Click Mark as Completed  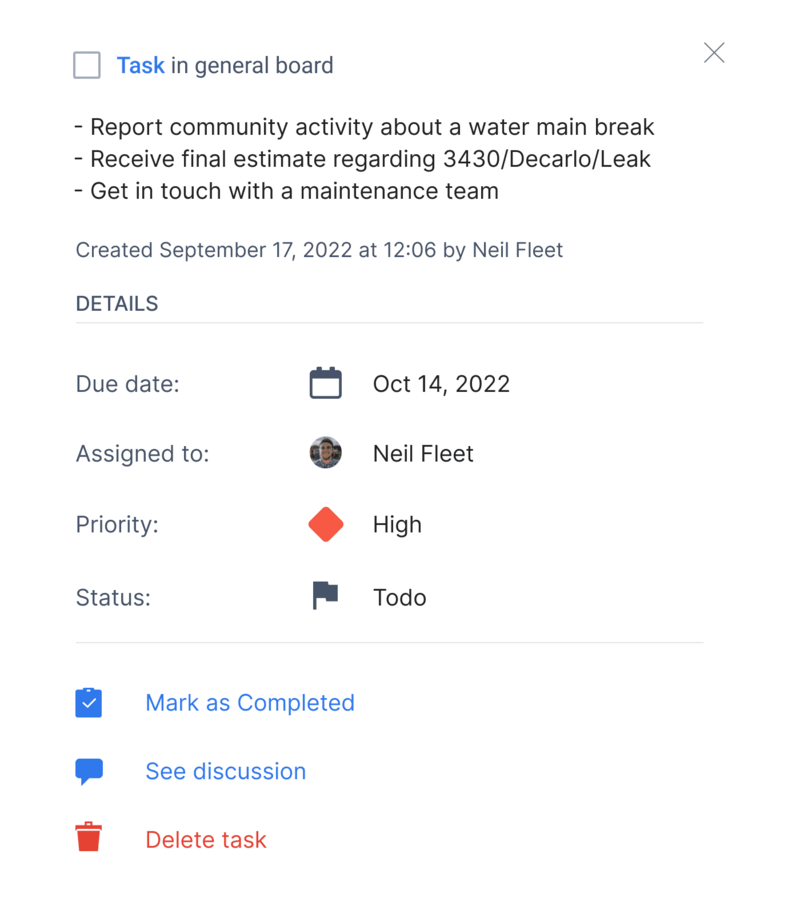pos(250,702)
